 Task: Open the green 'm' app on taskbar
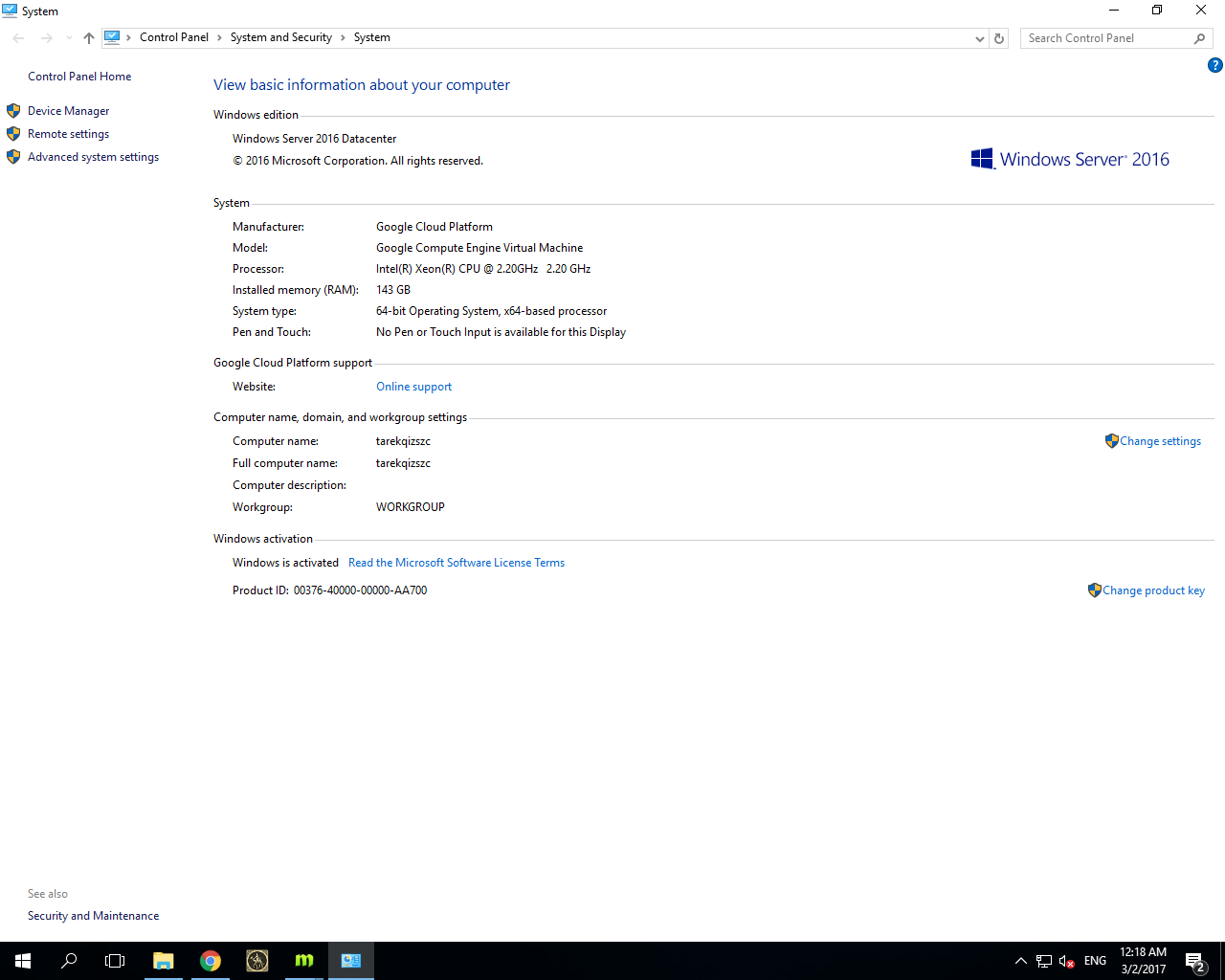click(304, 961)
